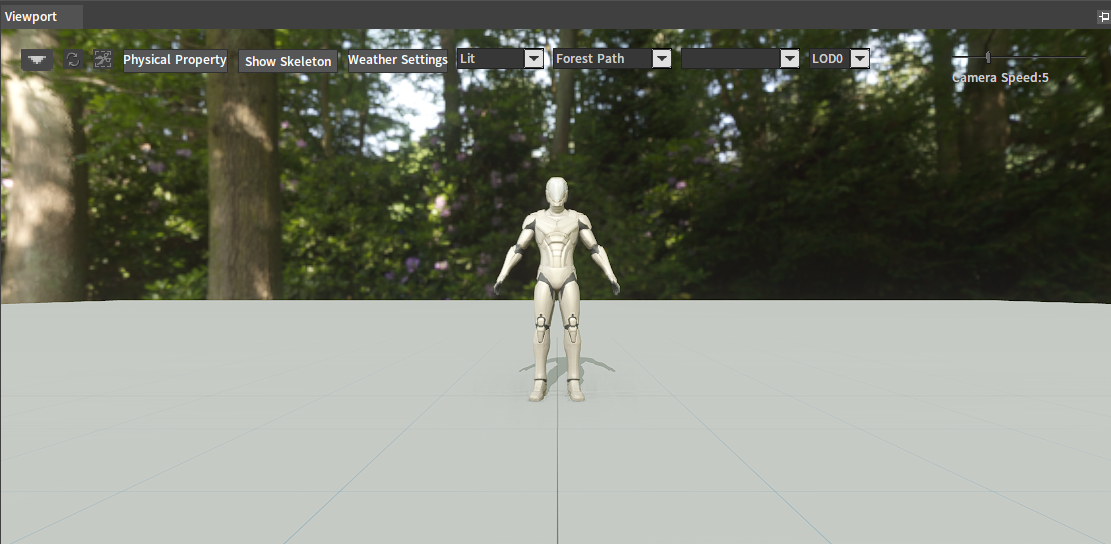Expand the LOD0 combo box arrow
Image resolution: width=1111 pixels, height=544 pixels.
859,59
